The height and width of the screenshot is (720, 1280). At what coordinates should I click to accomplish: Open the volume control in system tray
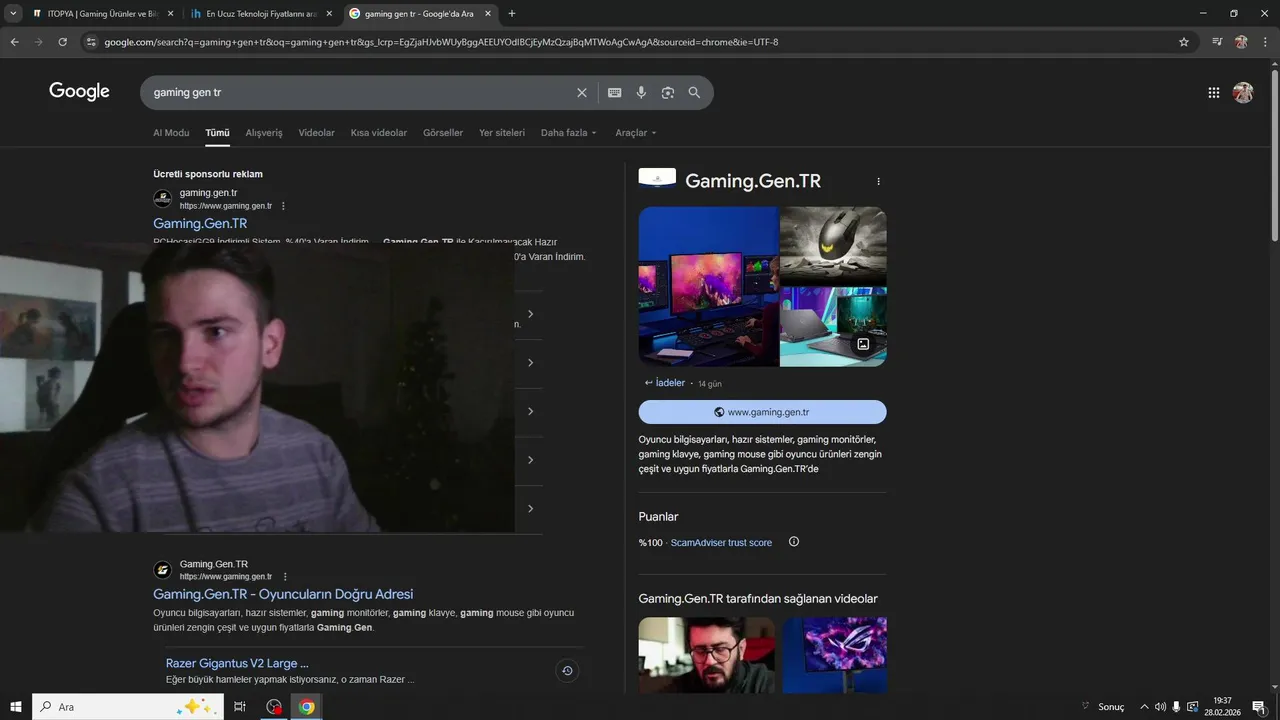coord(1160,707)
